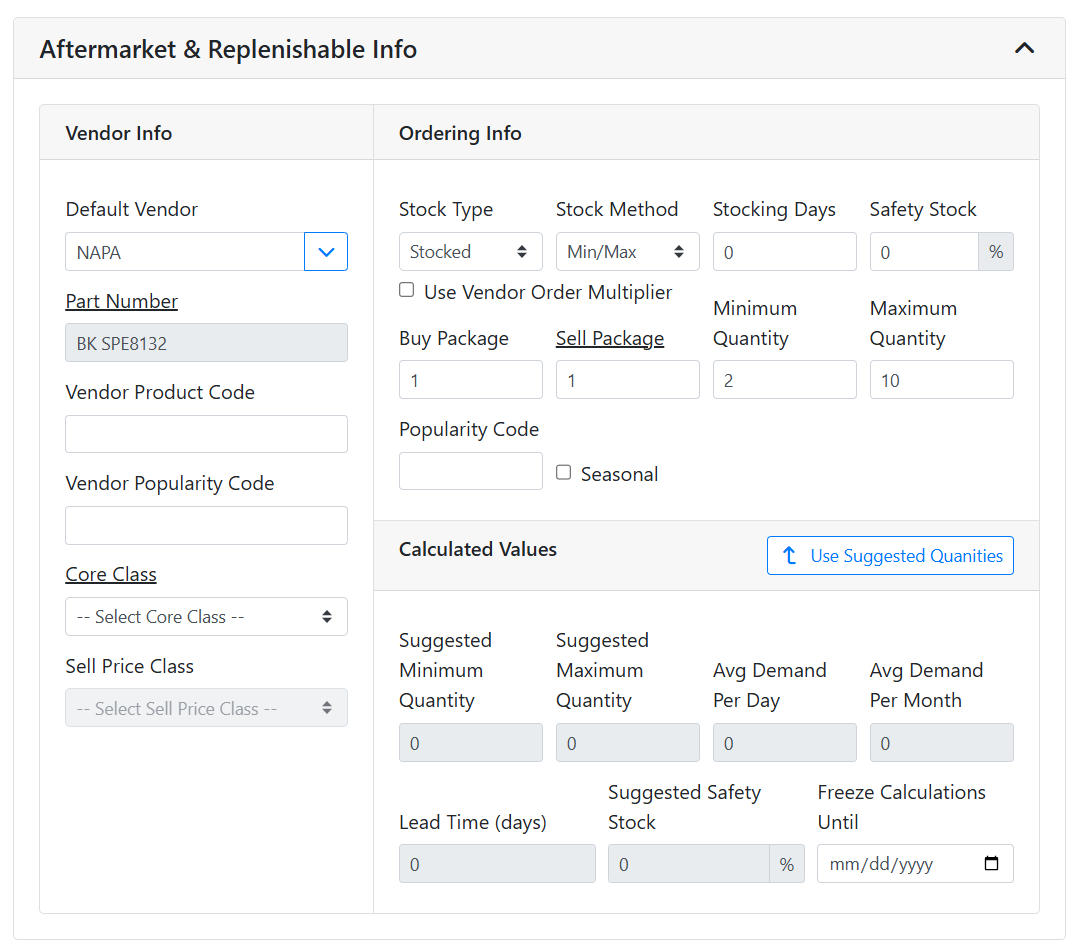Expand the Select Core Class dropdown

pyautogui.click(x=206, y=617)
